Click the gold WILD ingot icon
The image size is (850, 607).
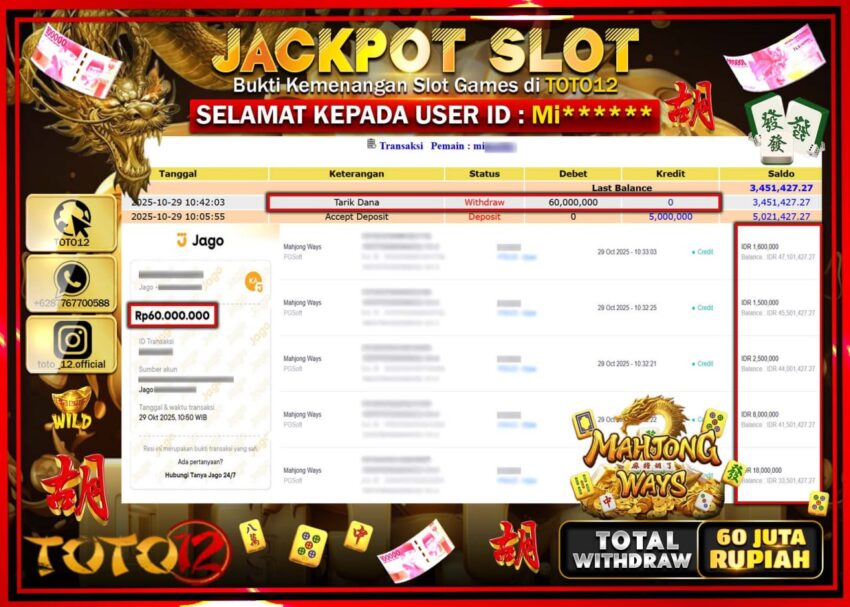point(72,409)
